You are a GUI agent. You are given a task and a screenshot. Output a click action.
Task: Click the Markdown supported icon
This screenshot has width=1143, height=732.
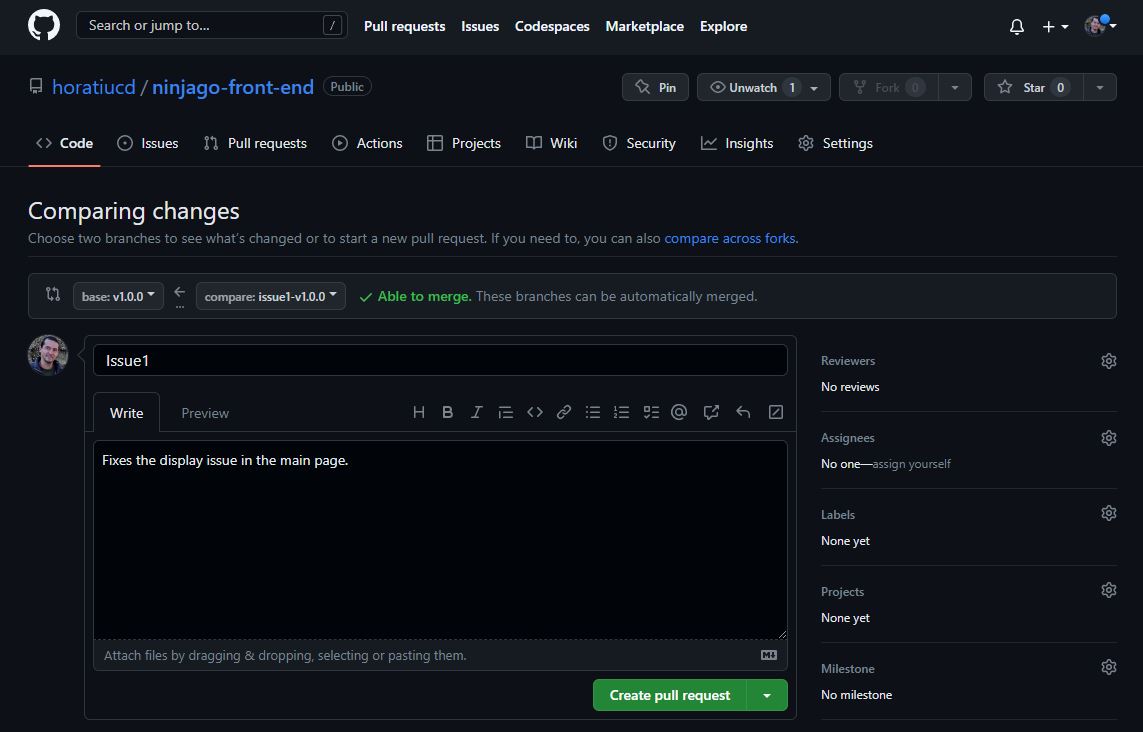click(769, 655)
